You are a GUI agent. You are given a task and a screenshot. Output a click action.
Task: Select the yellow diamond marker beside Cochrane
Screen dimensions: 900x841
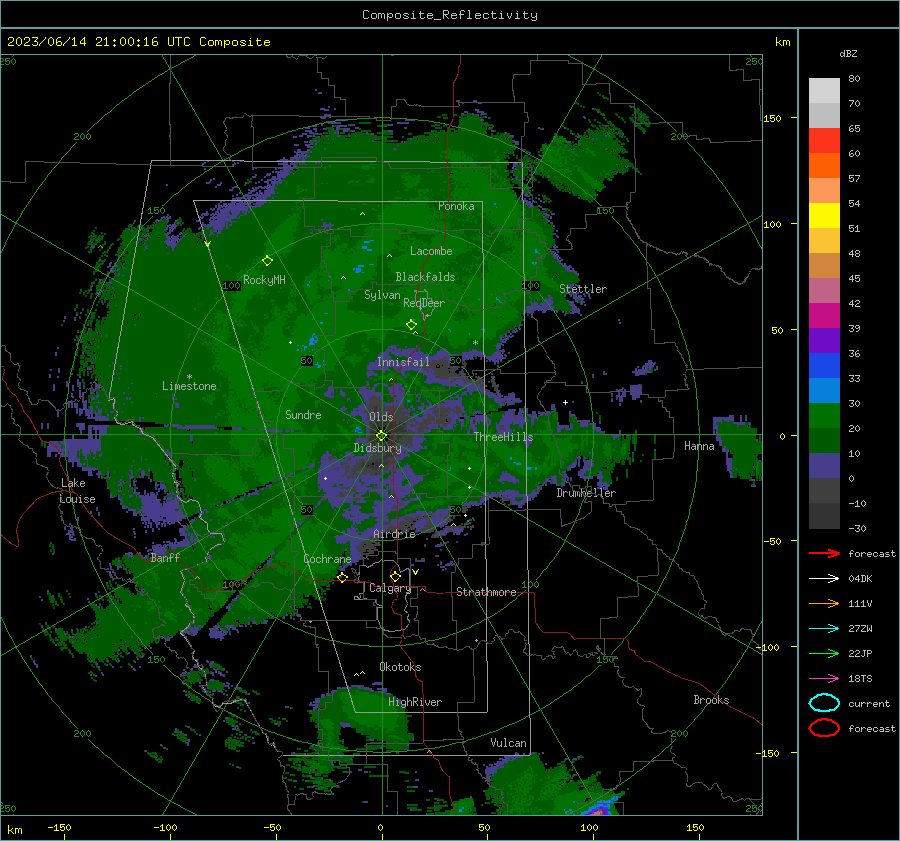pyautogui.click(x=342, y=577)
